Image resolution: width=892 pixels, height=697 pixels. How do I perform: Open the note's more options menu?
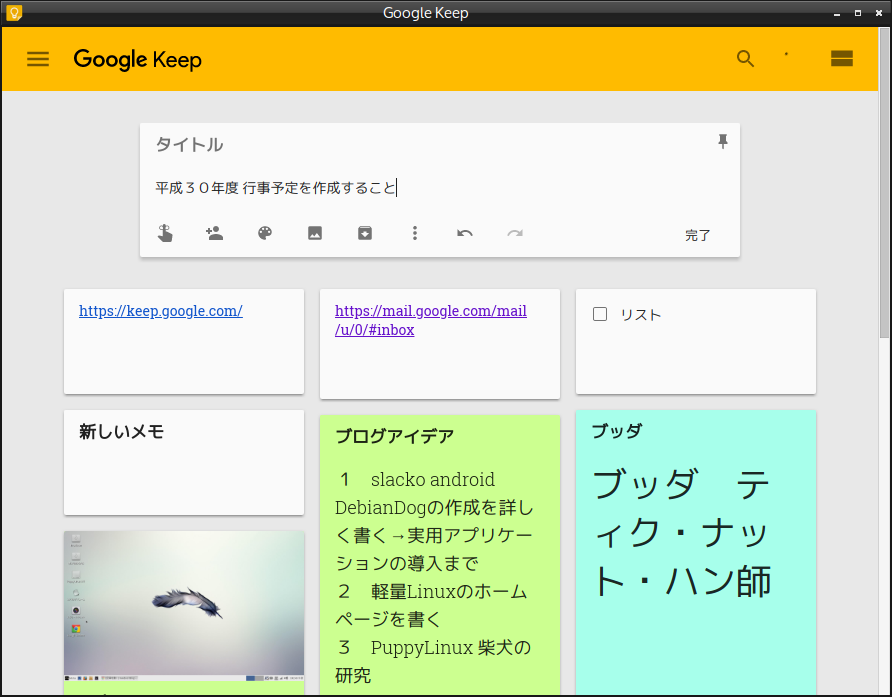tap(415, 233)
